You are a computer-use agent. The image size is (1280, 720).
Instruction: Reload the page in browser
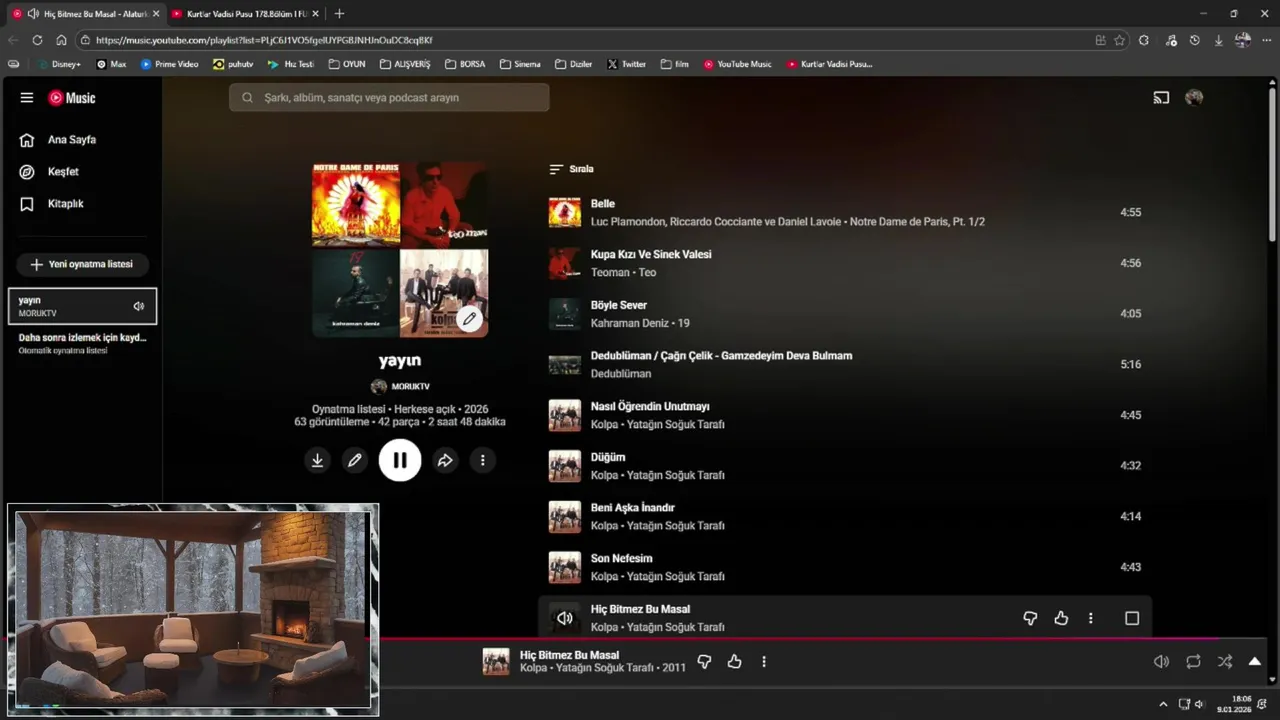point(37,40)
